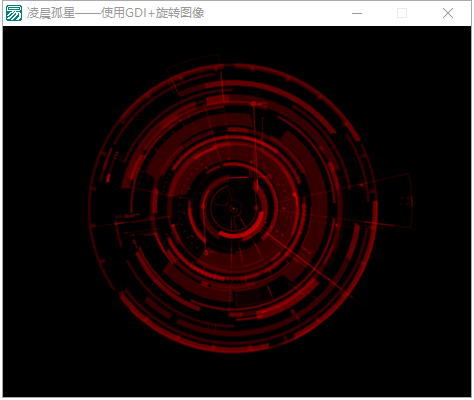Click the small ring node at the lower left spoke
The image size is (474, 400).
pyautogui.click(x=206, y=253)
